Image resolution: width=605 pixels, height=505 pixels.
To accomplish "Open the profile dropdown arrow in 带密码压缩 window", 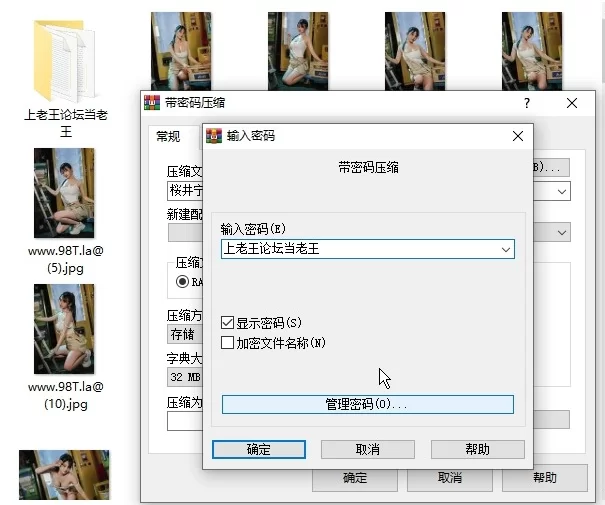I will pyautogui.click(x=562, y=233).
